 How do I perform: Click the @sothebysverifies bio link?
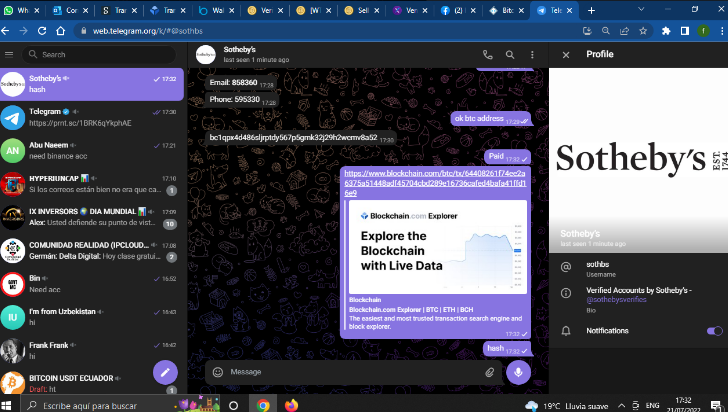point(616,300)
